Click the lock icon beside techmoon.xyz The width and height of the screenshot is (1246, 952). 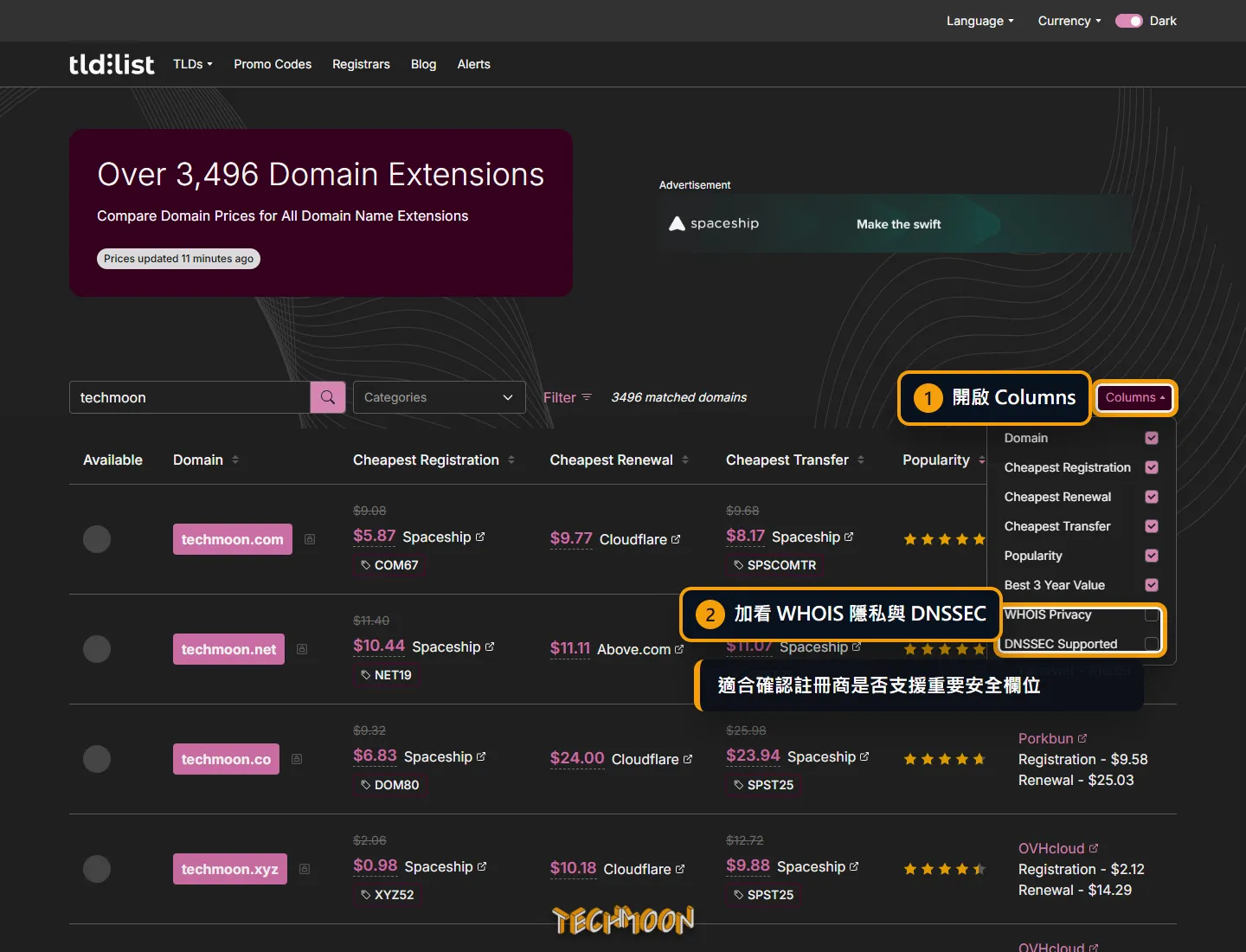point(305,869)
